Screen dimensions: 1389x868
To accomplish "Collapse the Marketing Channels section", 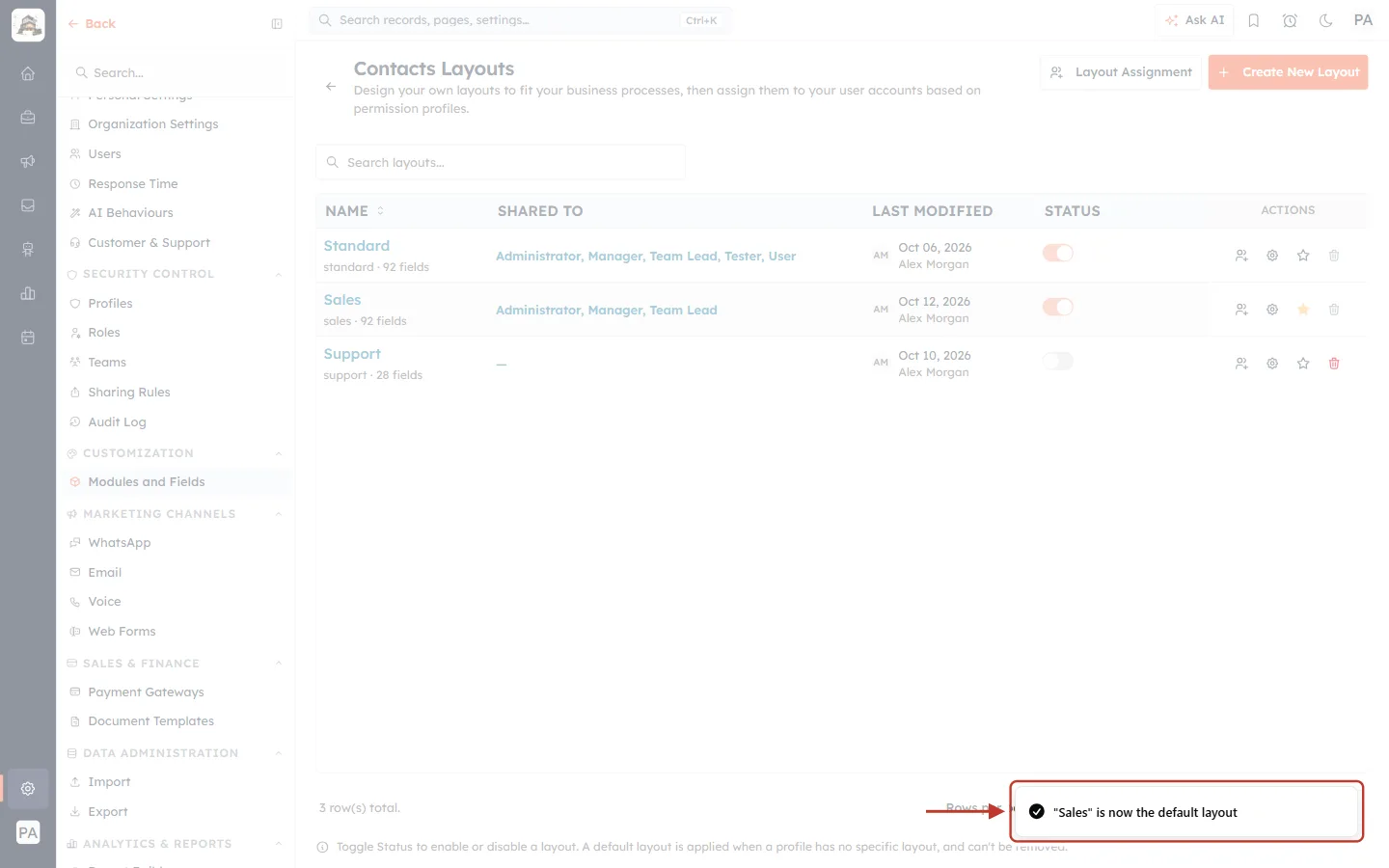I will (279, 515).
